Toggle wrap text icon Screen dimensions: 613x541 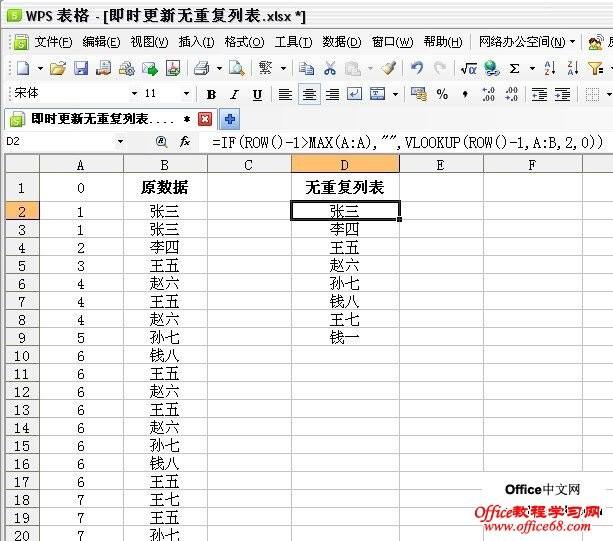(355, 94)
